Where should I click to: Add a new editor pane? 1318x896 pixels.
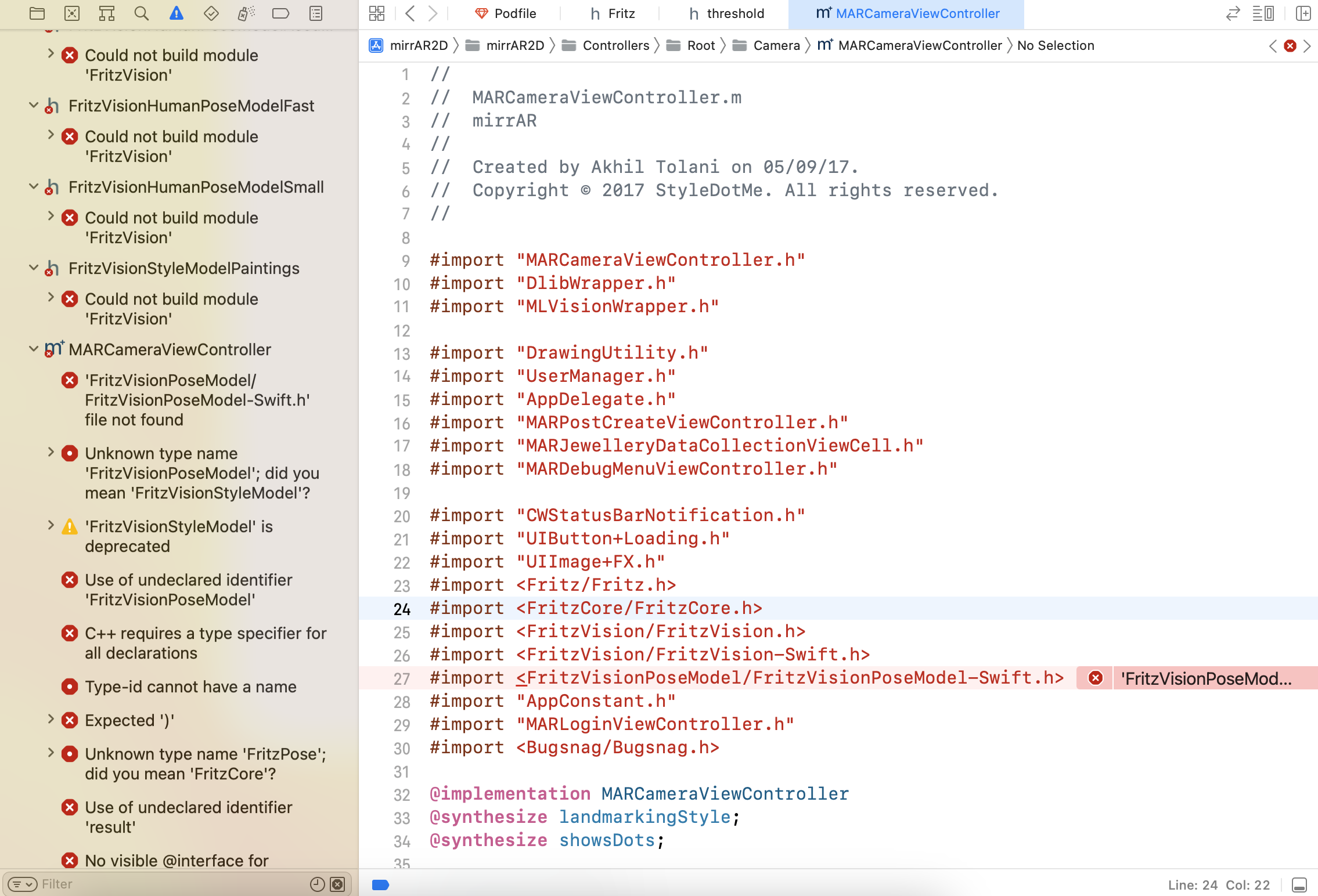tap(1304, 13)
